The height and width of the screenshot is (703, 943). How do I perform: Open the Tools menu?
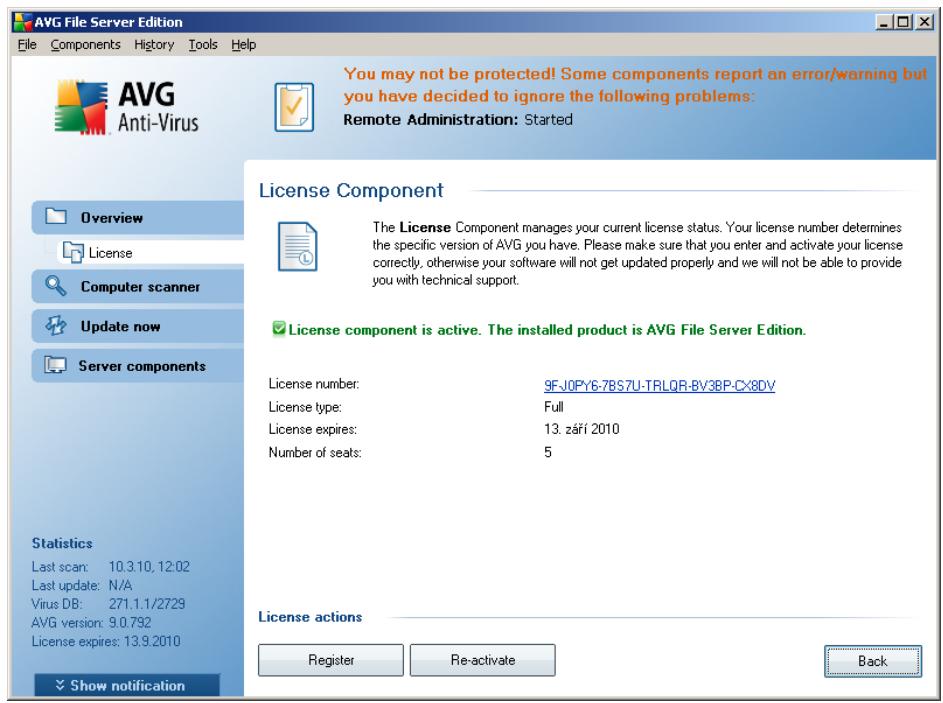tap(203, 45)
